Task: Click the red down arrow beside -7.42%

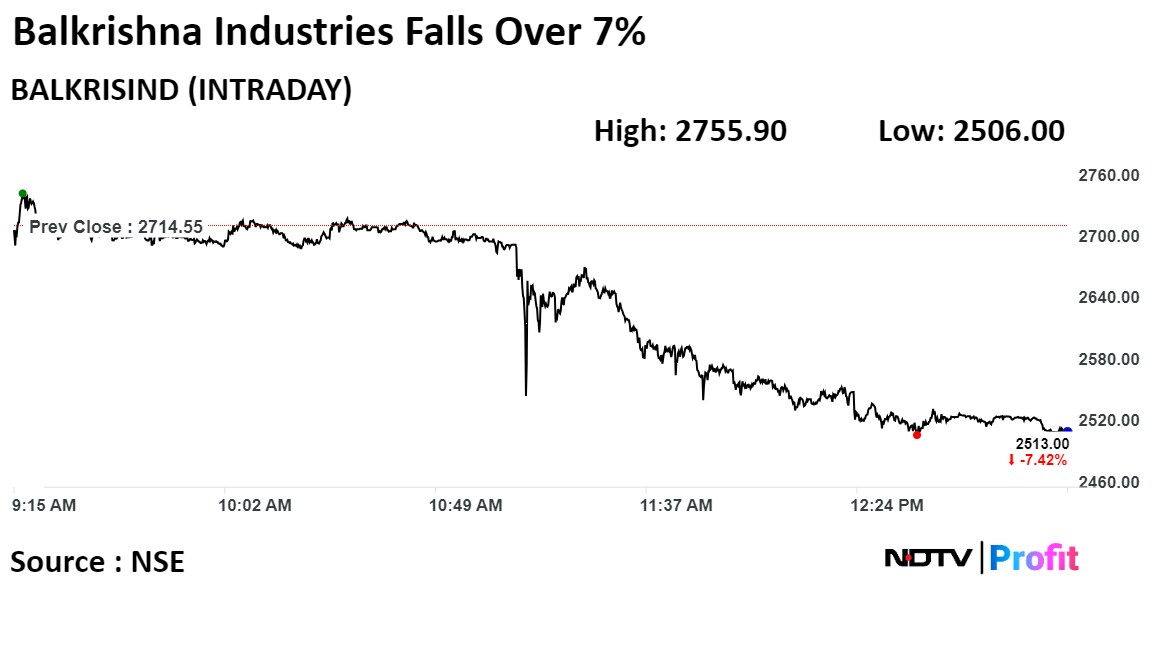Action: [x=1011, y=461]
